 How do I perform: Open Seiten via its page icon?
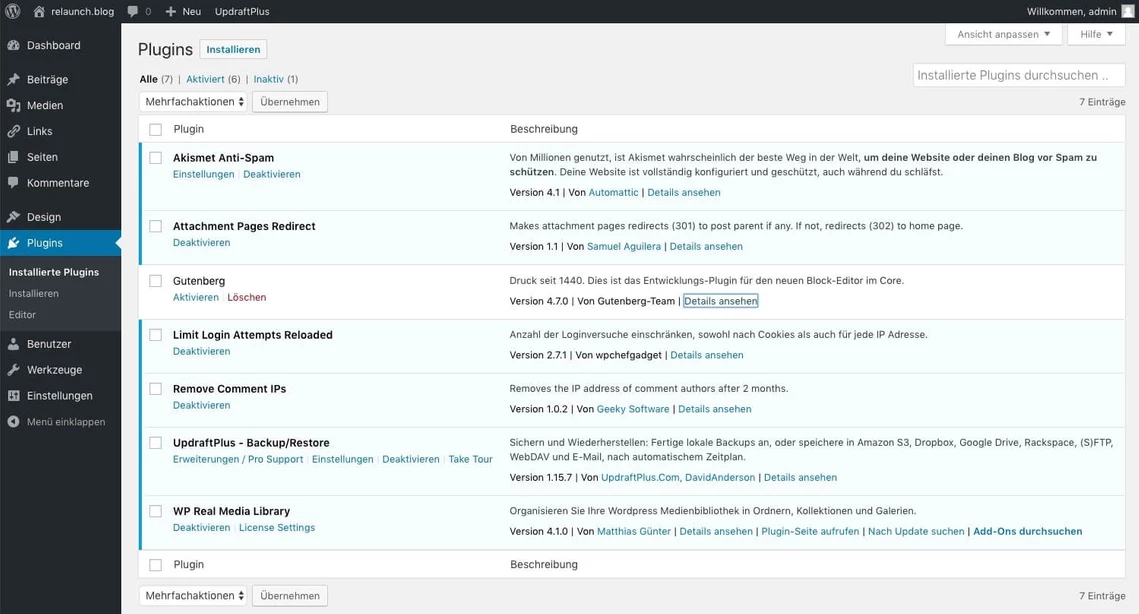coord(13,157)
